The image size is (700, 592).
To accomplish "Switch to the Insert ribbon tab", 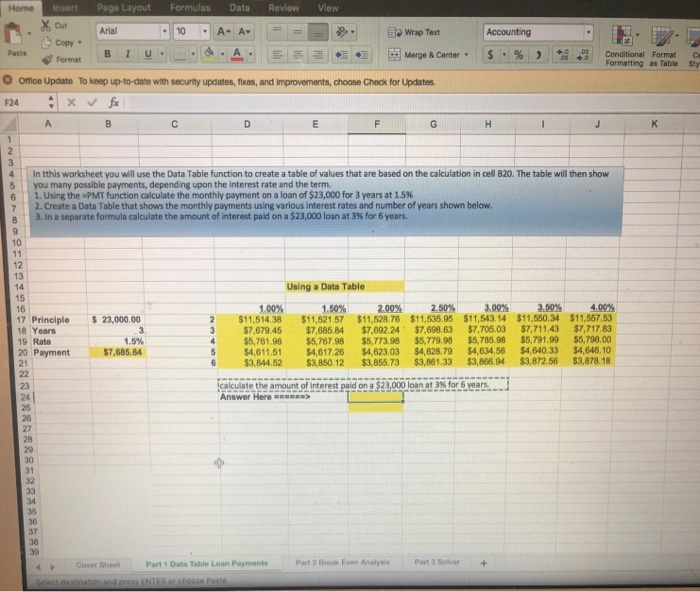I will click(x=65, y=8).
